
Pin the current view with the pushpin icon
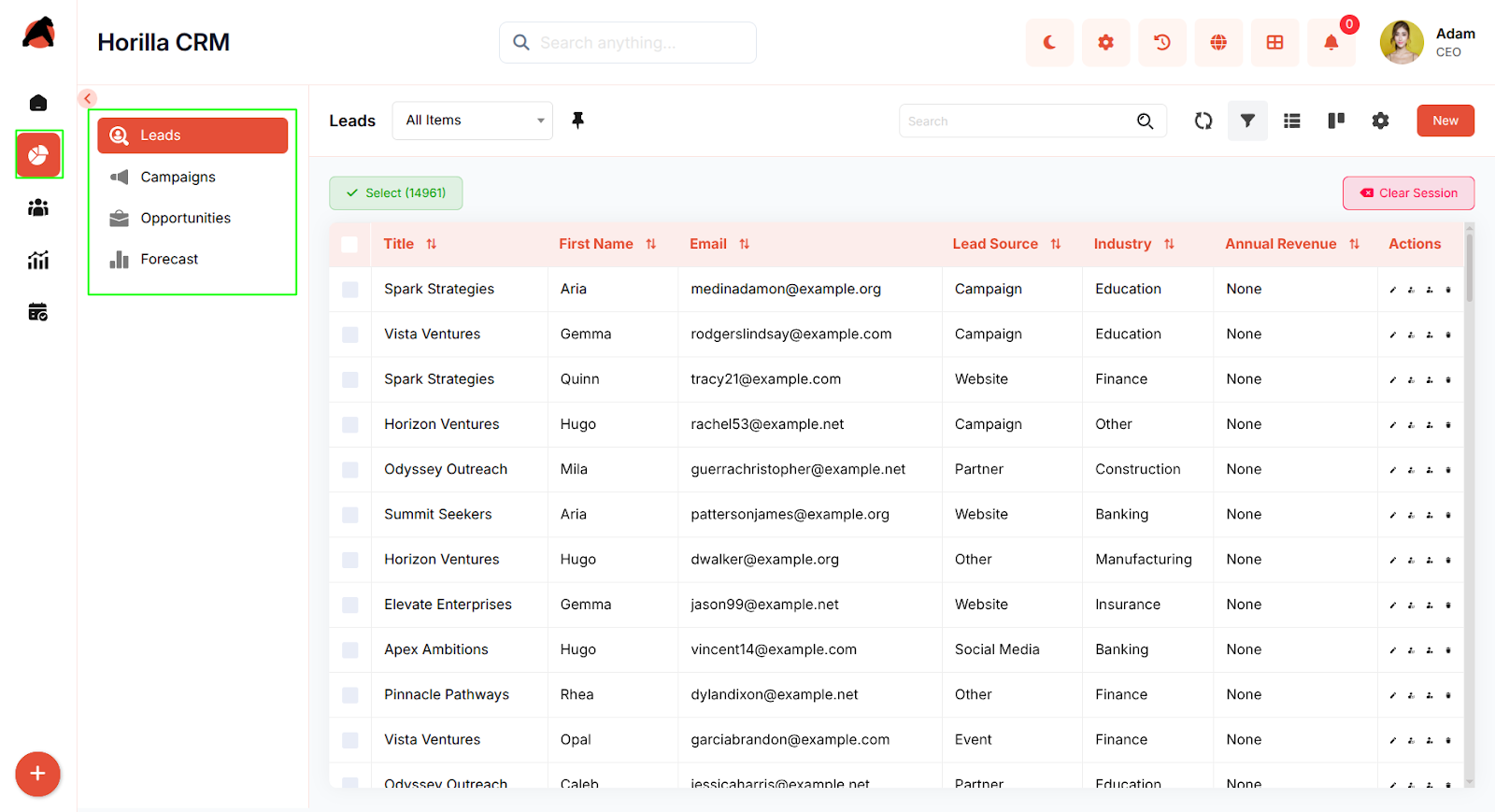pyautogui.click(x=577, y=121)
